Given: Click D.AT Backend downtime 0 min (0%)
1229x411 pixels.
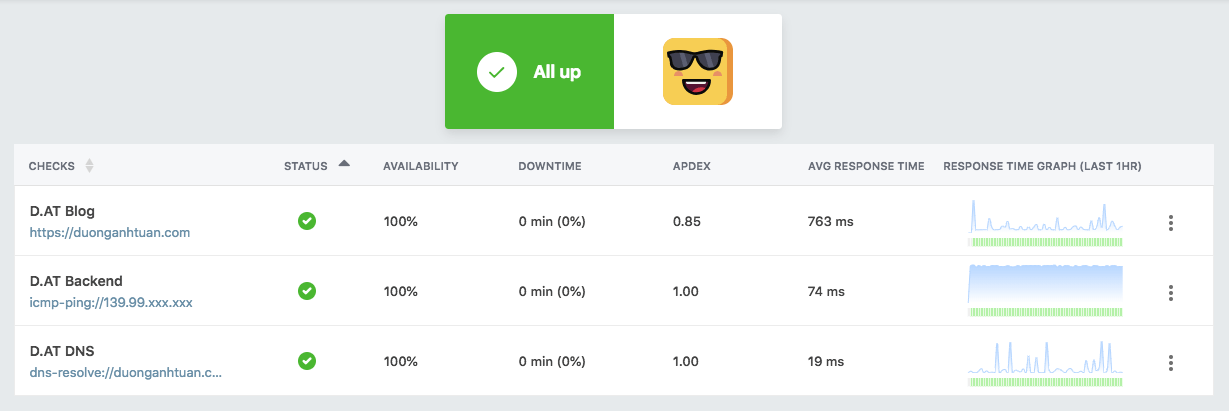Looking at the screenshot, I should click(552, 292).
